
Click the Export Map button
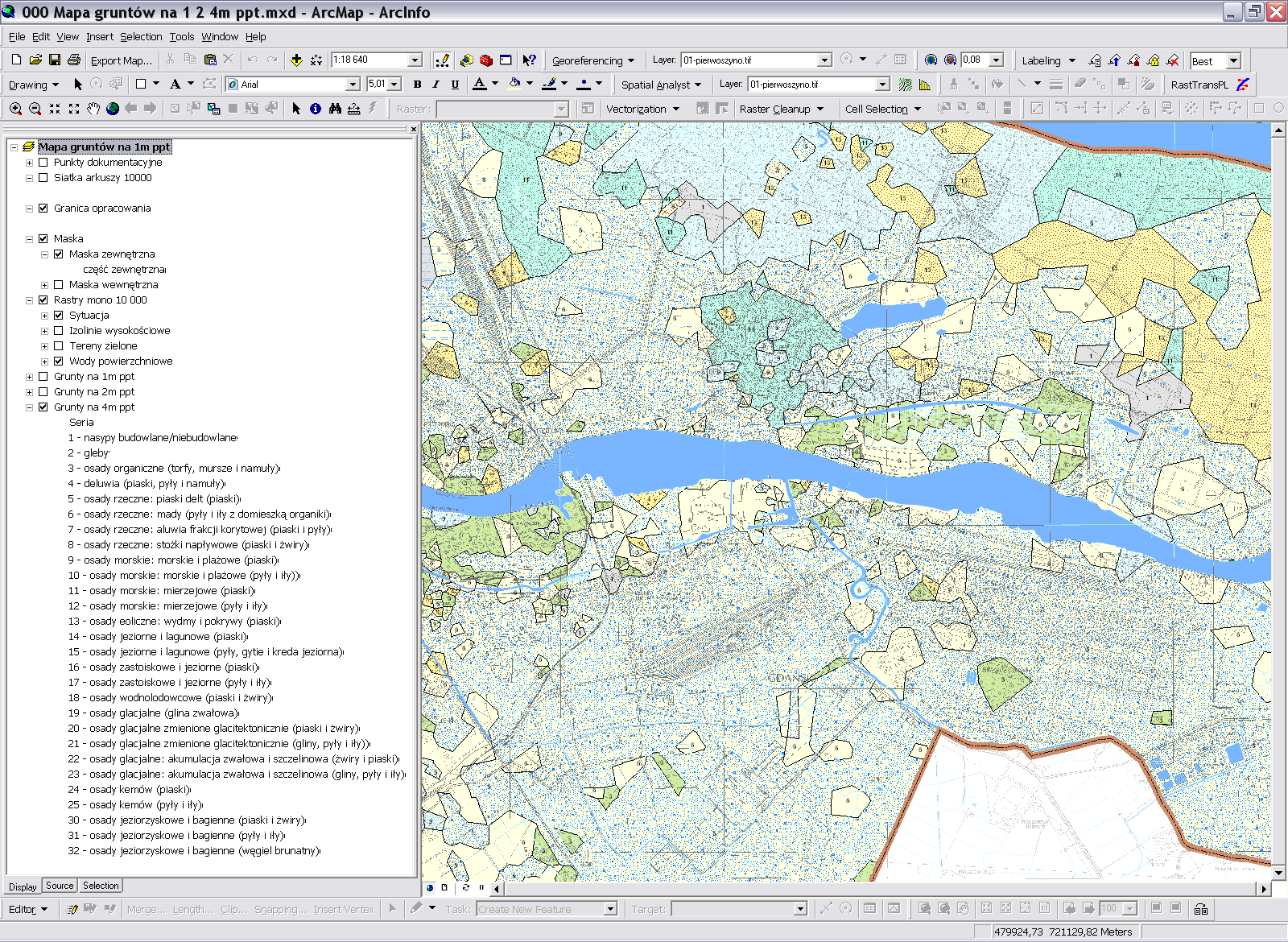click(x=121, y=60)
